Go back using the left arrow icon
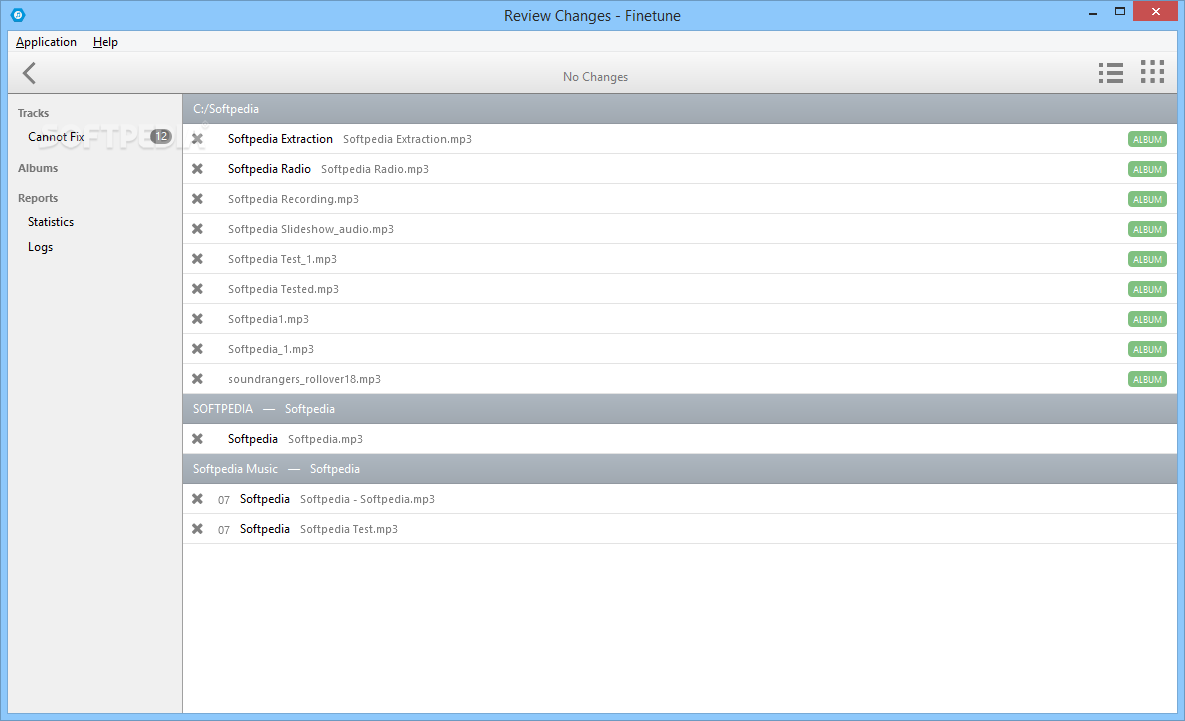The width and height of the screenshot is (1185, 721). (29, 73)
